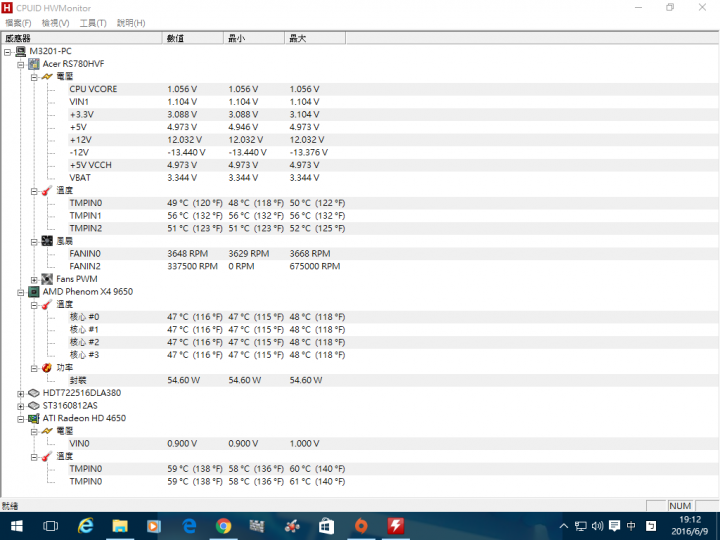Click the ST3160812AS hard disk icon

pyautogui.click(x=34, y=405)
